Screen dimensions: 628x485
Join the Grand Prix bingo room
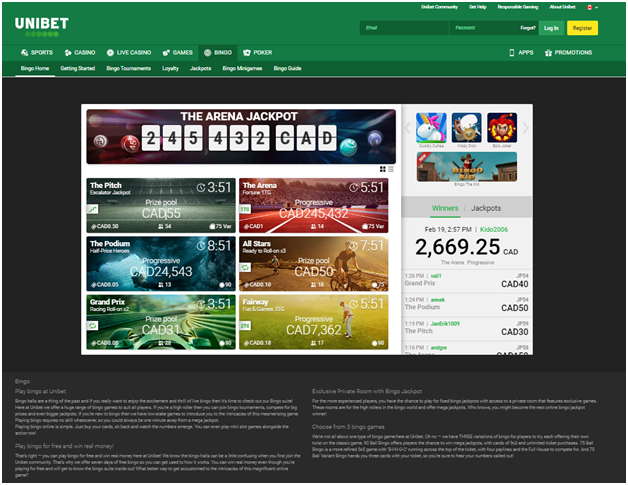[x=161, y=322]
